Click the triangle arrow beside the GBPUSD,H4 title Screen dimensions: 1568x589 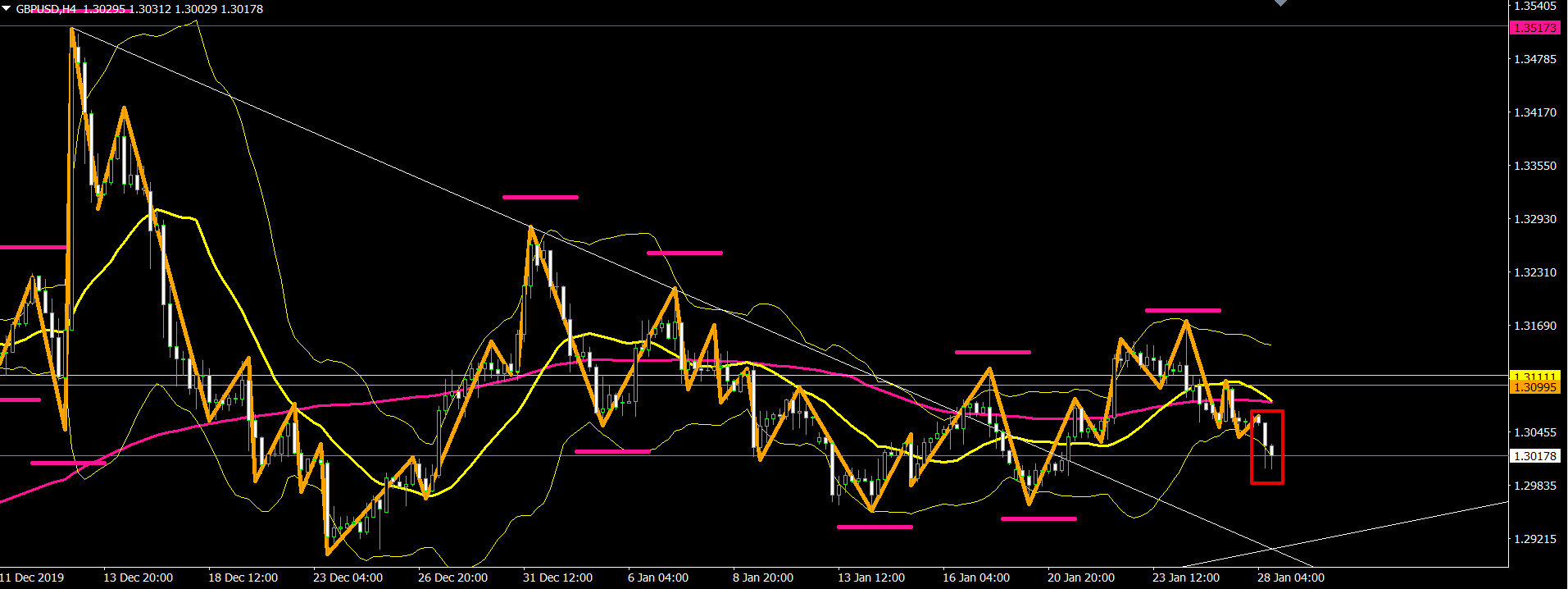tap(7, 9)
